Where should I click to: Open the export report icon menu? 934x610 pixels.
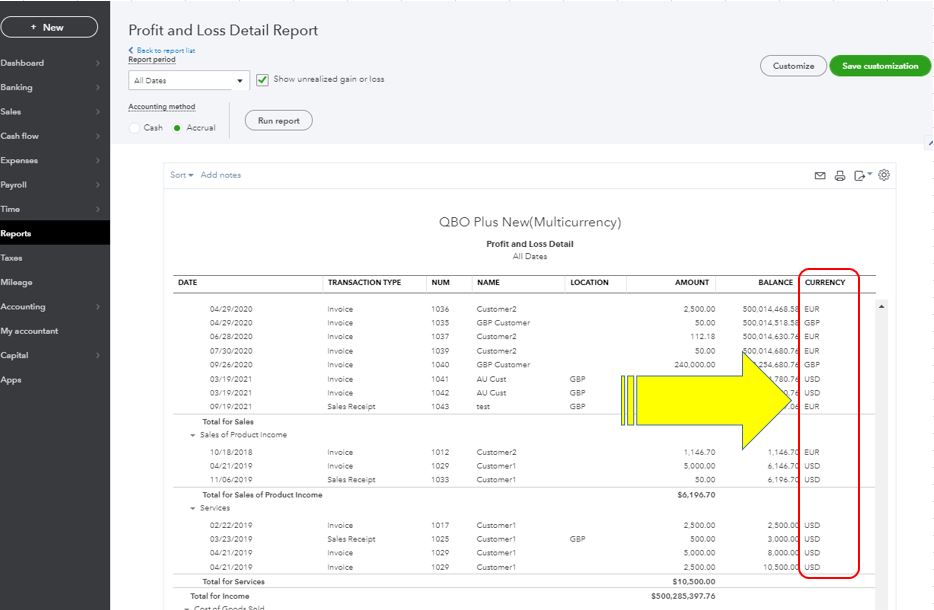tap(862, 176)
